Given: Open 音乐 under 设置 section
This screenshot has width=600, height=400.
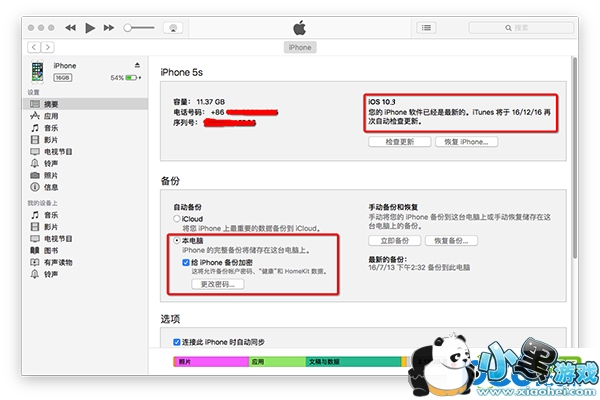Looking at the screenshot, I should coord(85,128).
